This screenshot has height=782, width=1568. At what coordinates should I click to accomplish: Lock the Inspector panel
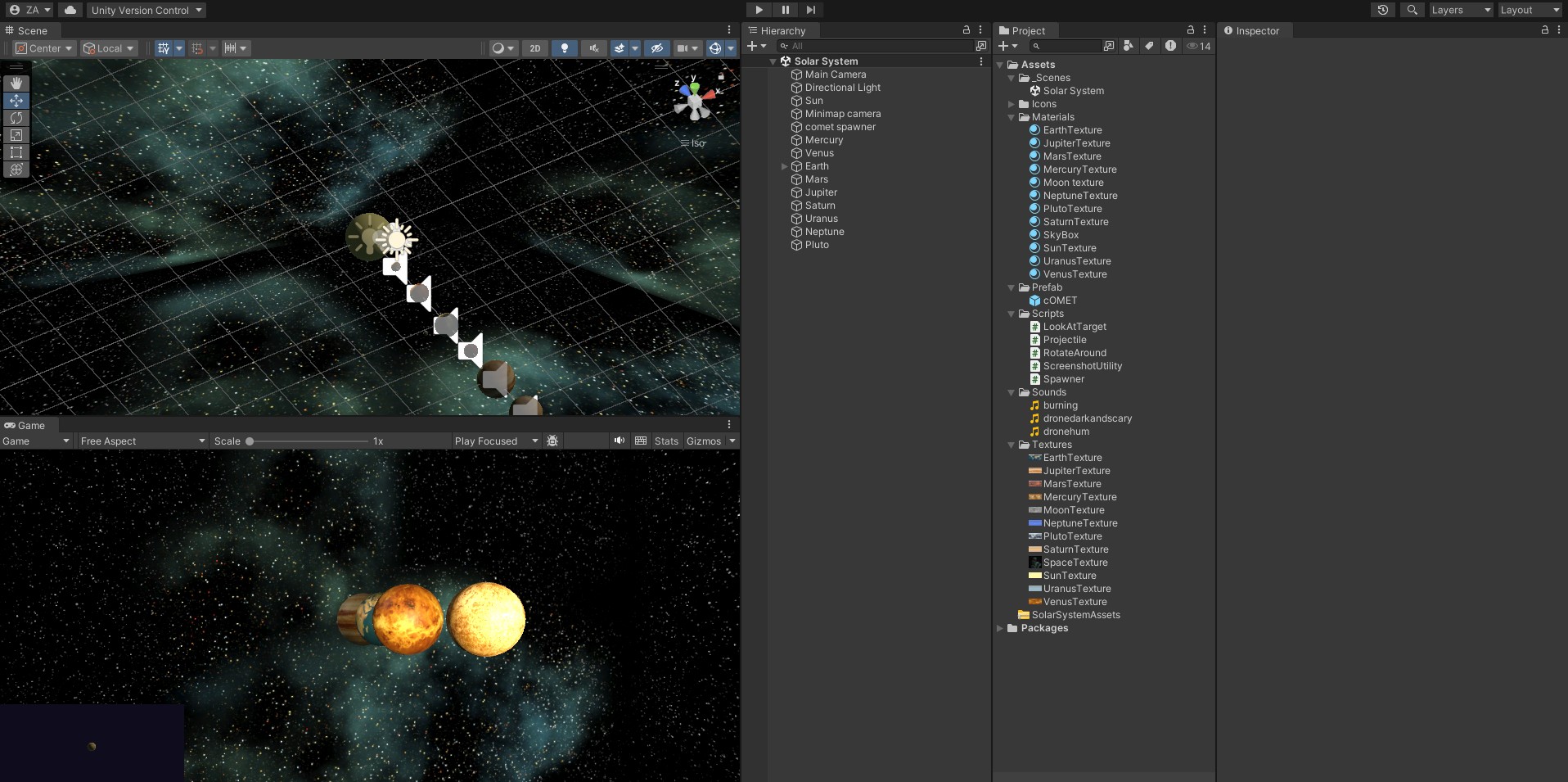pos(1544,30)
